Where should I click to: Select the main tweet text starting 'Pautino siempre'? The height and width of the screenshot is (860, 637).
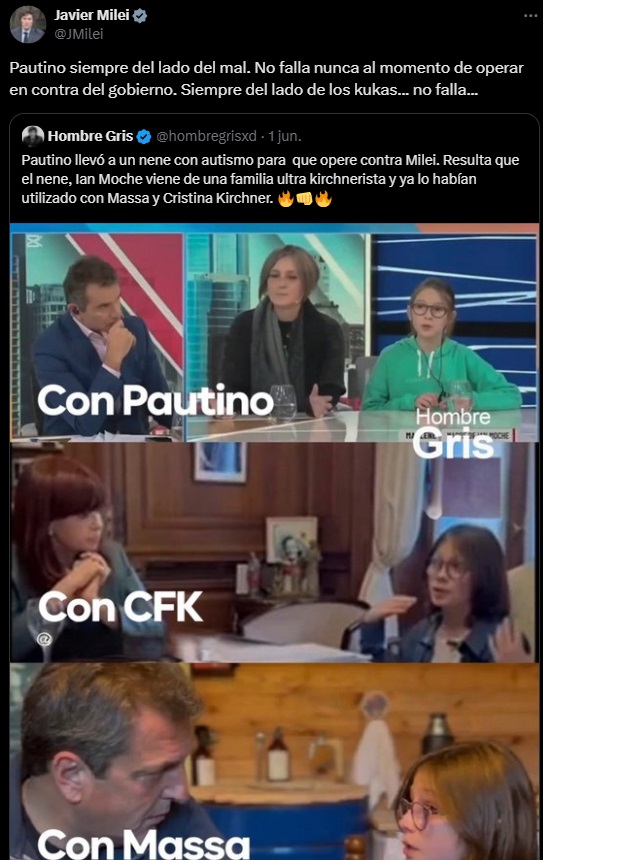[x=266, y=78]
